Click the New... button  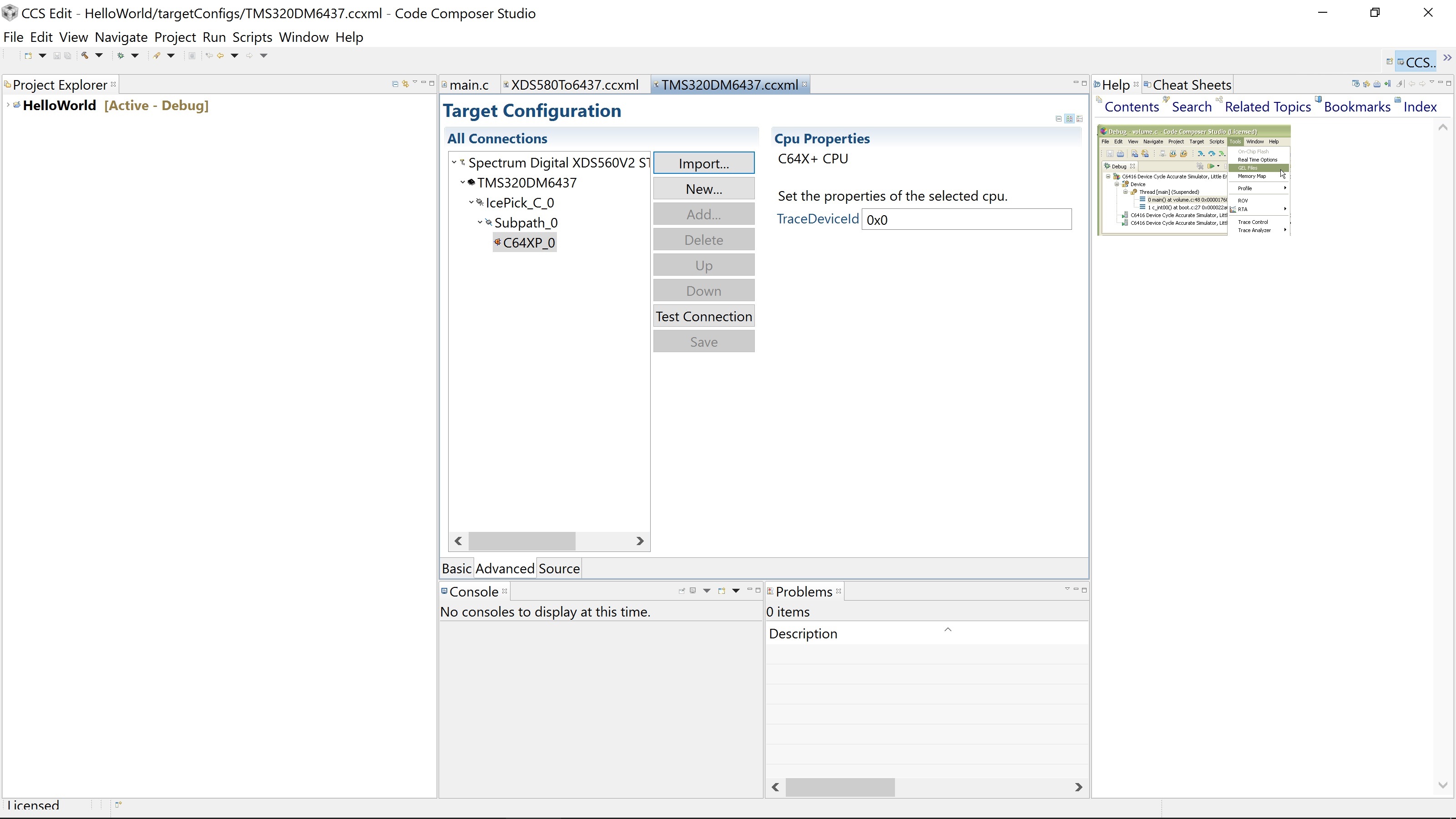704,189
